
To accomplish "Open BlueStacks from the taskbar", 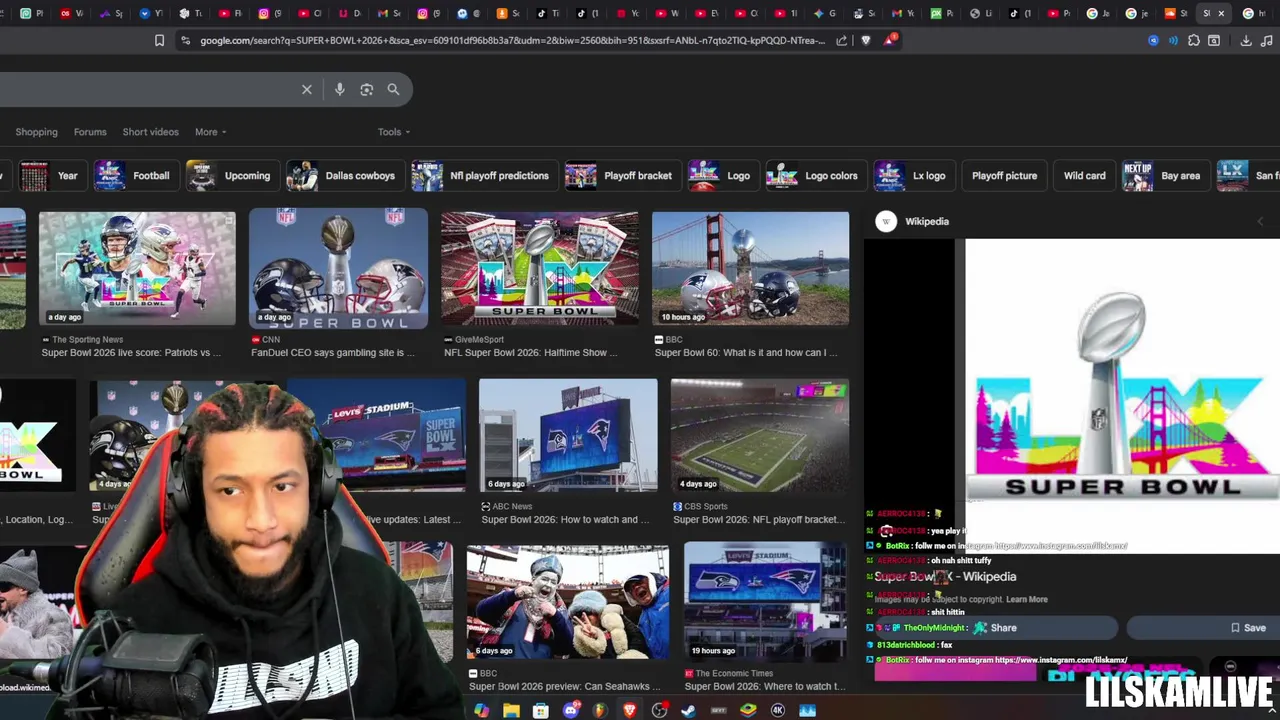I will coord(748,711).
